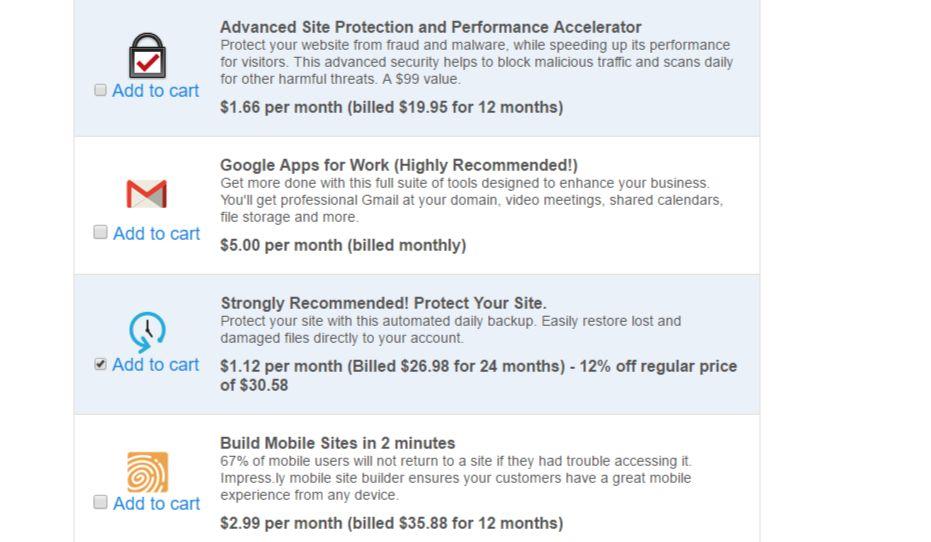
Task: Click the Strongly Recommended Protect Your Site heading
Action: [383, 303]
